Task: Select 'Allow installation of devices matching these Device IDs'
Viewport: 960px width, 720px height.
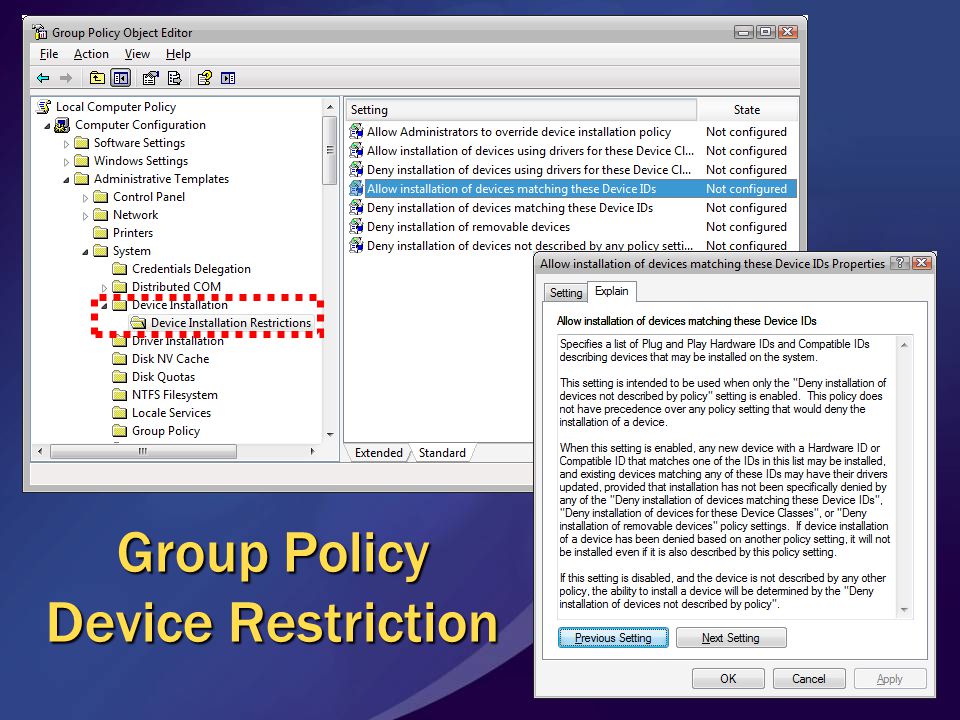Action: click(x=572, y=189)
